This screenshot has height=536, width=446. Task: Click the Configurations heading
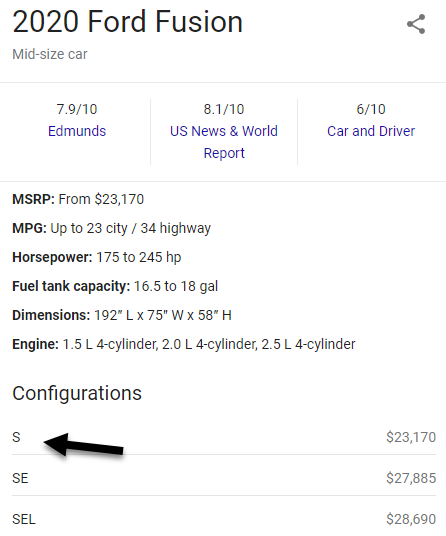[77, 393]
